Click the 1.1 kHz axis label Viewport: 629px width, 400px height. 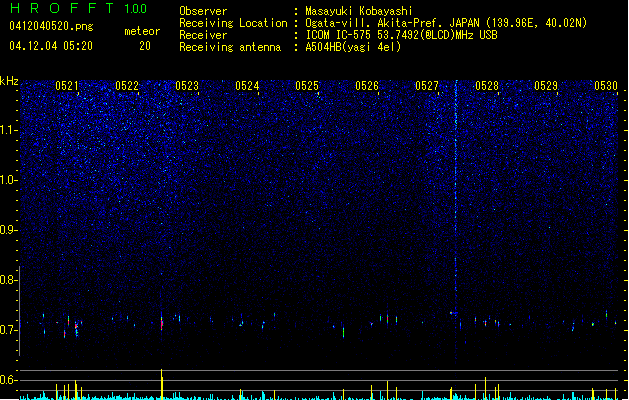(x=9, y=130)
